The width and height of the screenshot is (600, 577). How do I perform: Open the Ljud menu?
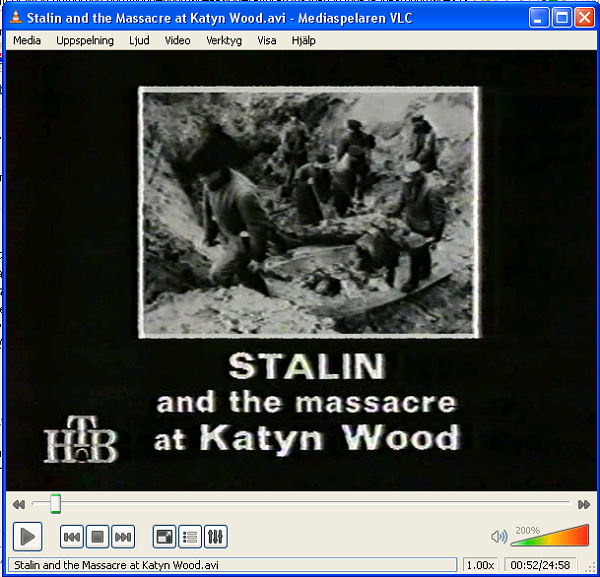pos(139,41)
